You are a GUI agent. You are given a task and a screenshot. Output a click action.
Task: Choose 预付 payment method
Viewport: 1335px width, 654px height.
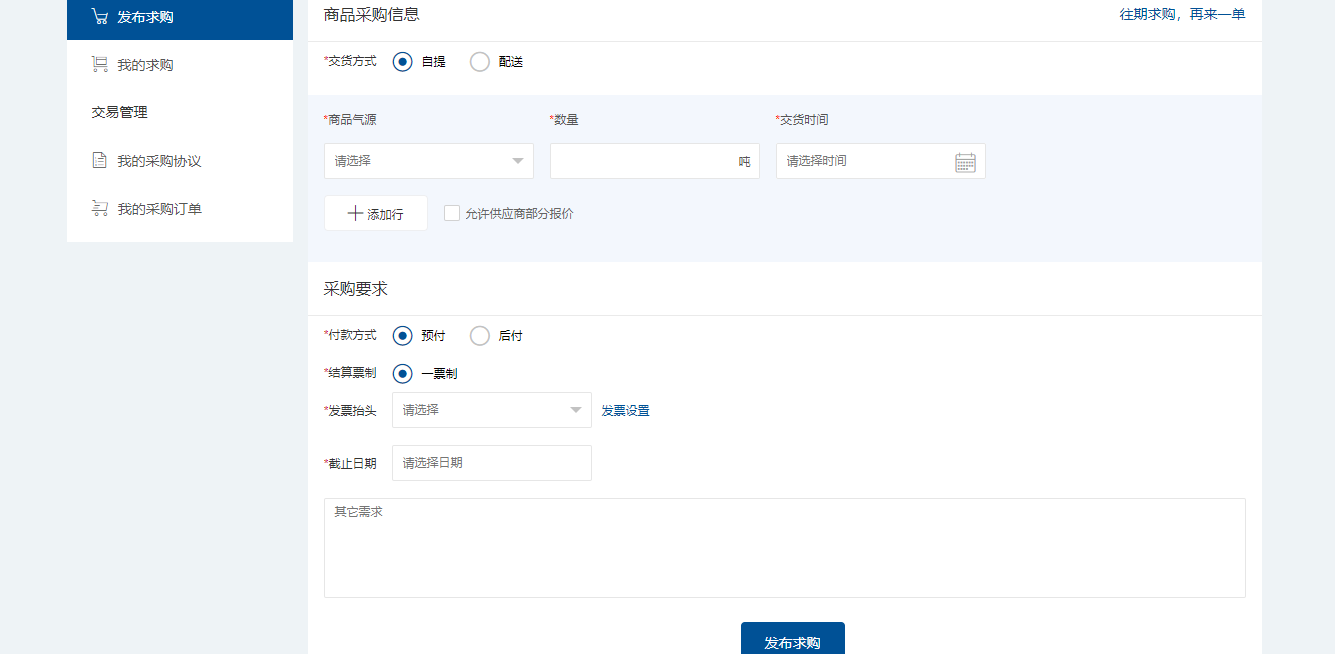coord(403,336)
